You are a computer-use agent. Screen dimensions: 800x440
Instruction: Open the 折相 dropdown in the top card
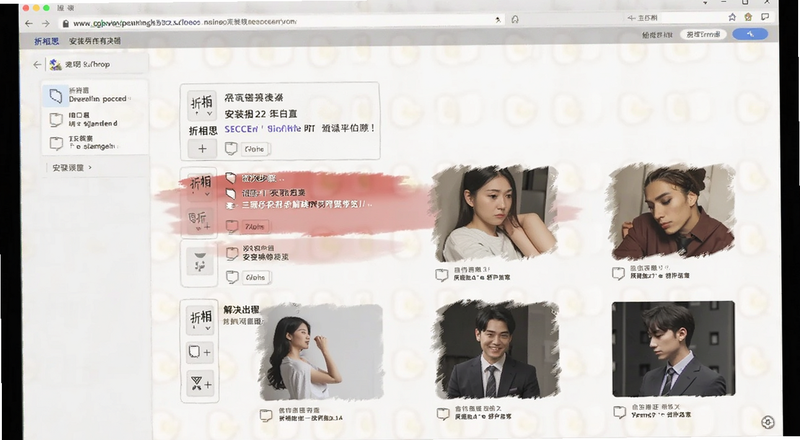(x=202, y=106)
